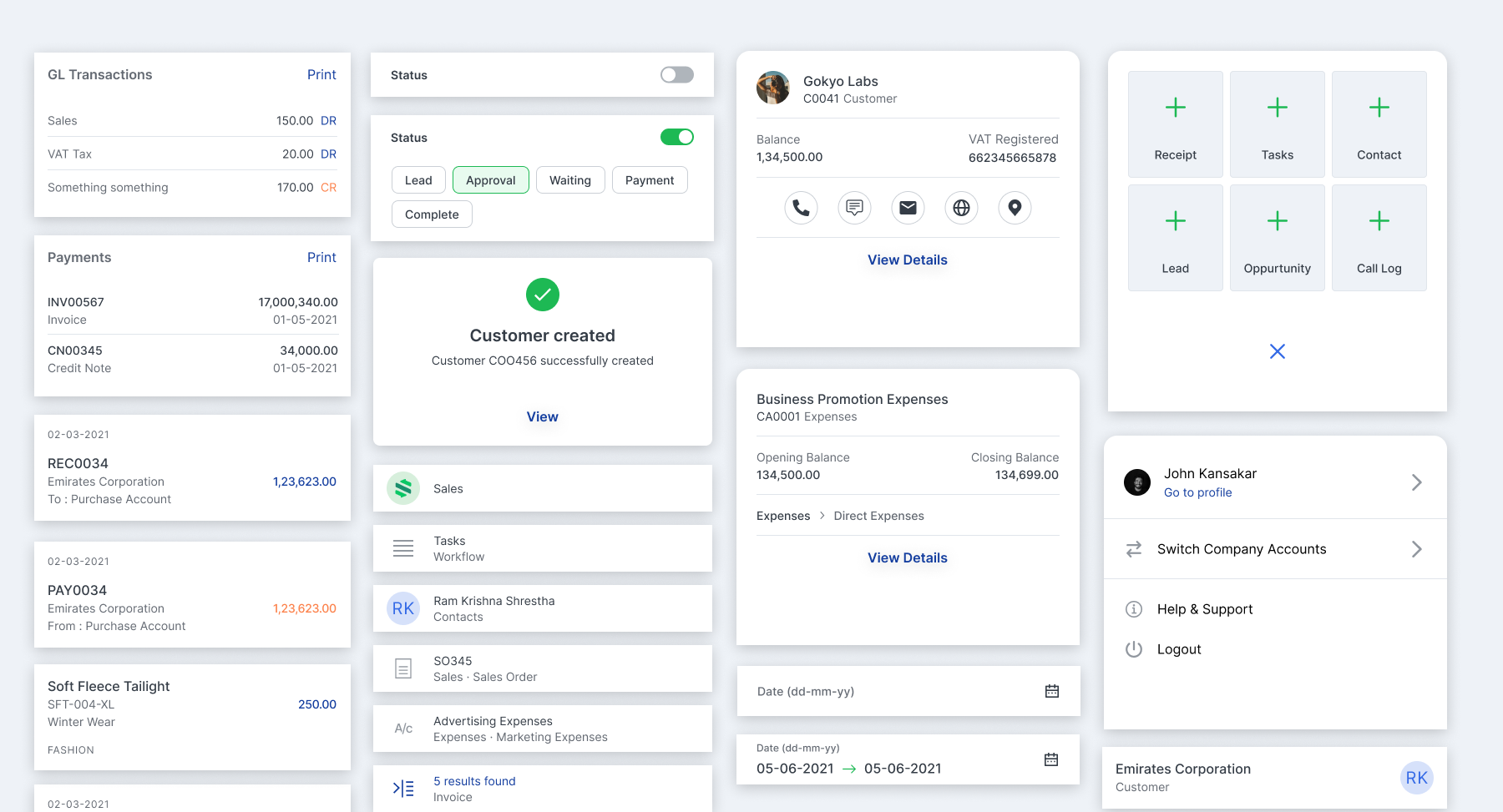Image resolution: width=1503 pixels, height=812 pixels.
Task: Click the phone call icon for Gokyo Labs
Action: (801, 208)
